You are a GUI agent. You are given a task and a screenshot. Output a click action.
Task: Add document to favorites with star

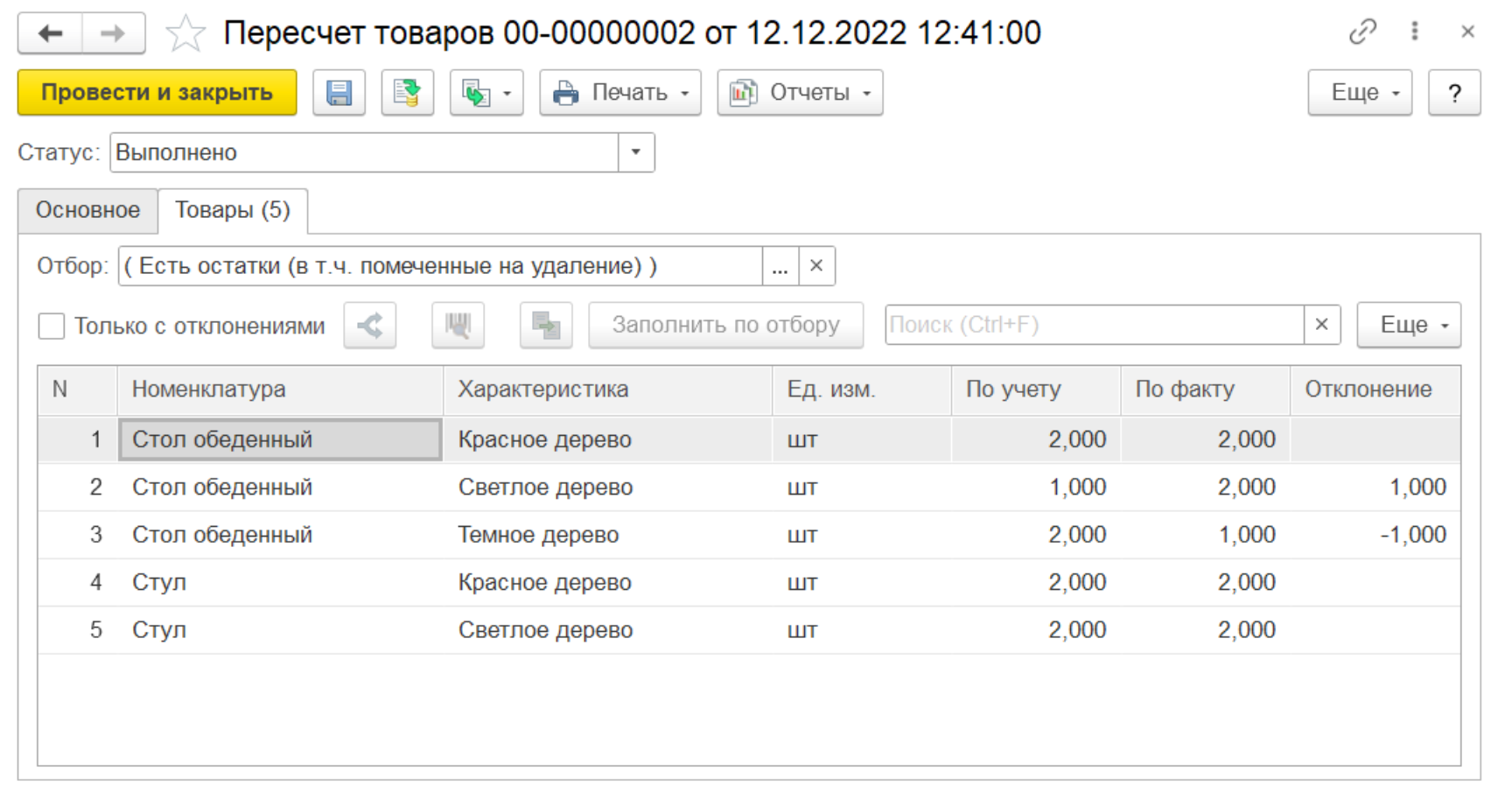(185, 35)
